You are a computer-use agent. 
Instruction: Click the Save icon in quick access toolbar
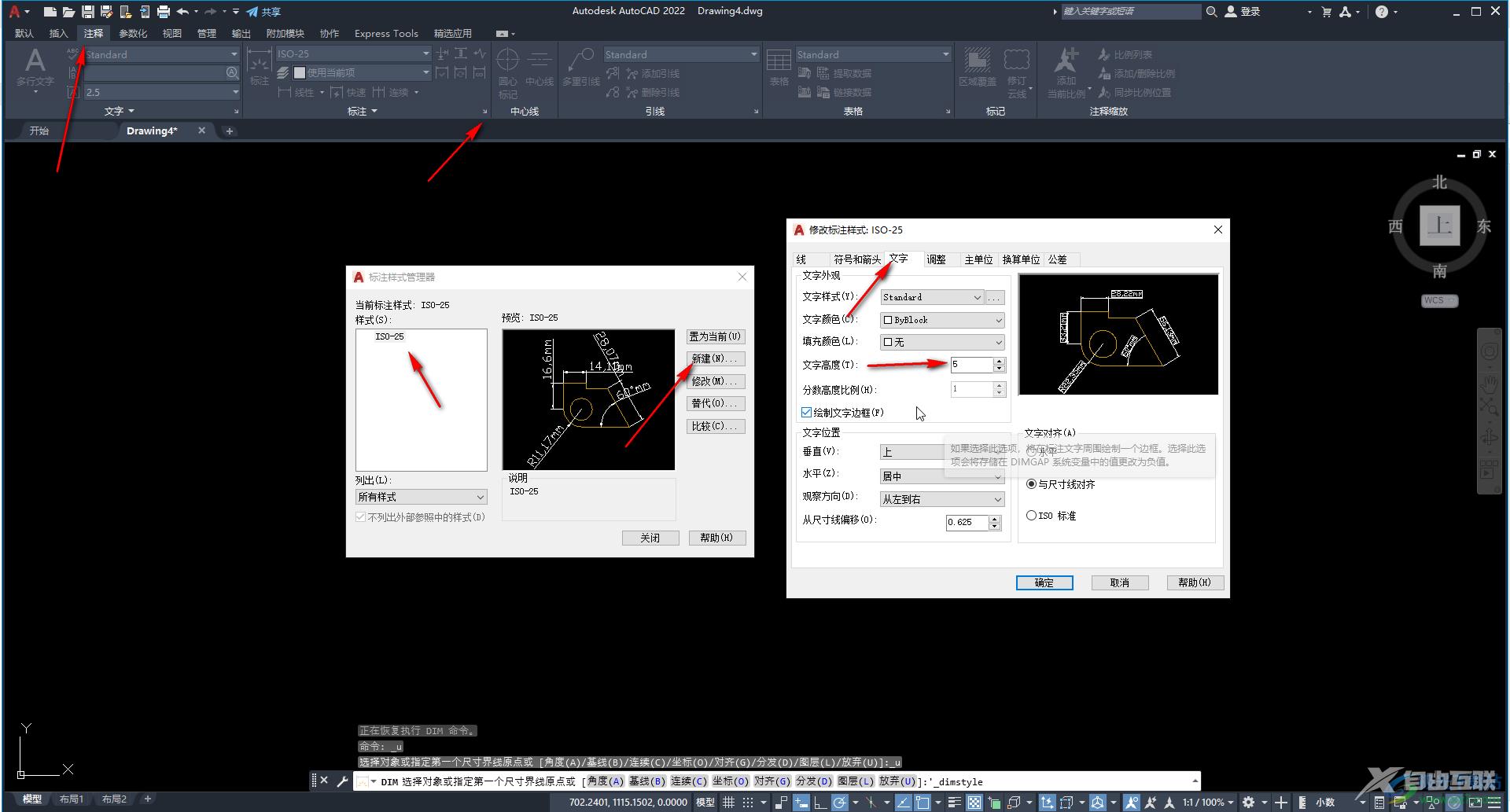tap(87, 12)
